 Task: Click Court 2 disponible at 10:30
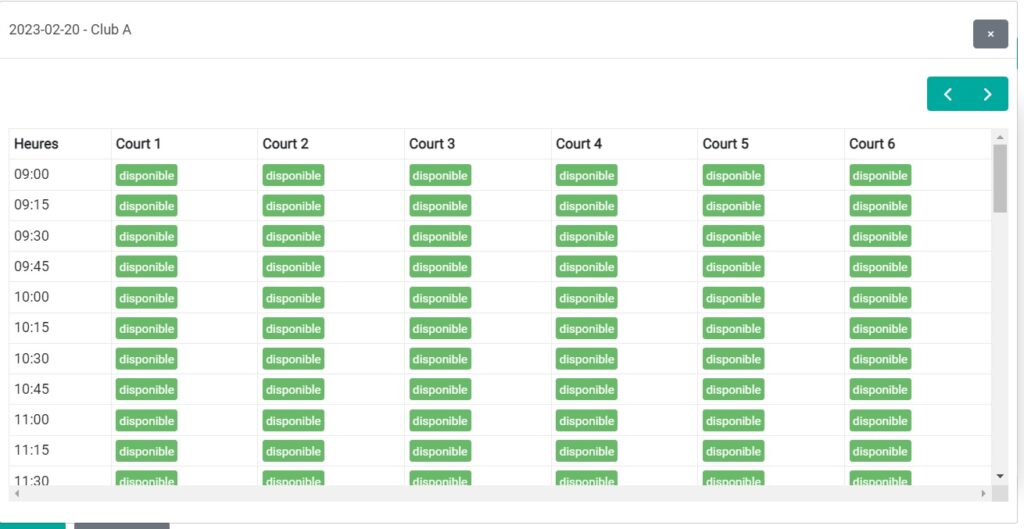tap(293, 359)
